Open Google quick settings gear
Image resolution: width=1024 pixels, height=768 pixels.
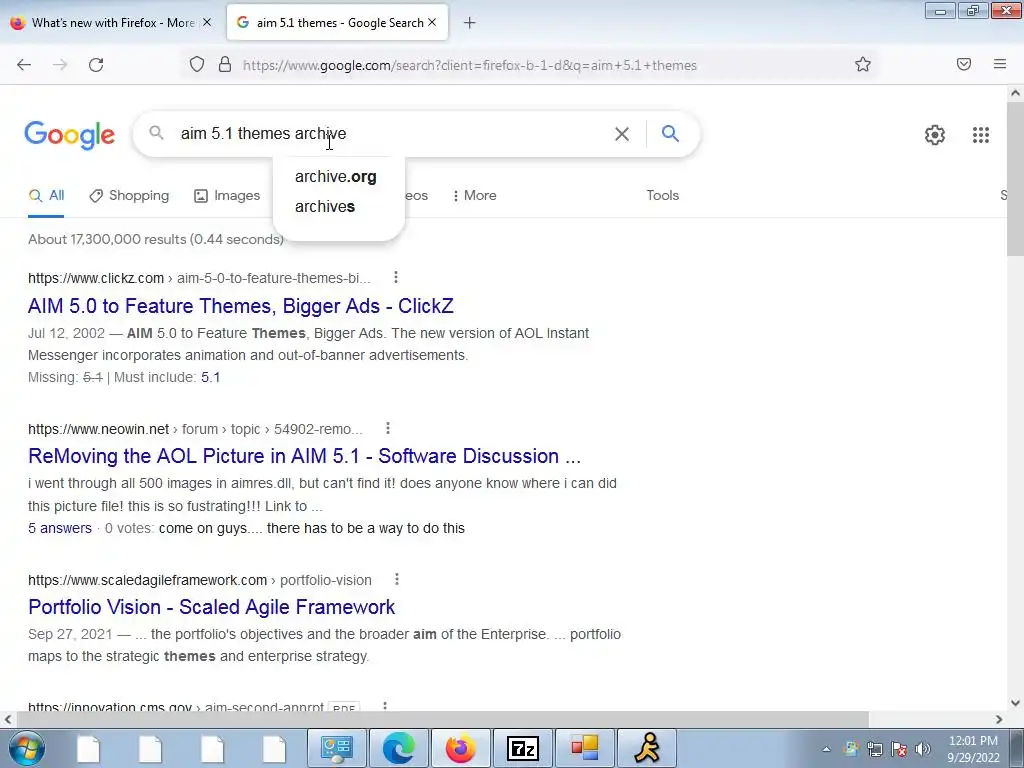[x=935, y=135]
